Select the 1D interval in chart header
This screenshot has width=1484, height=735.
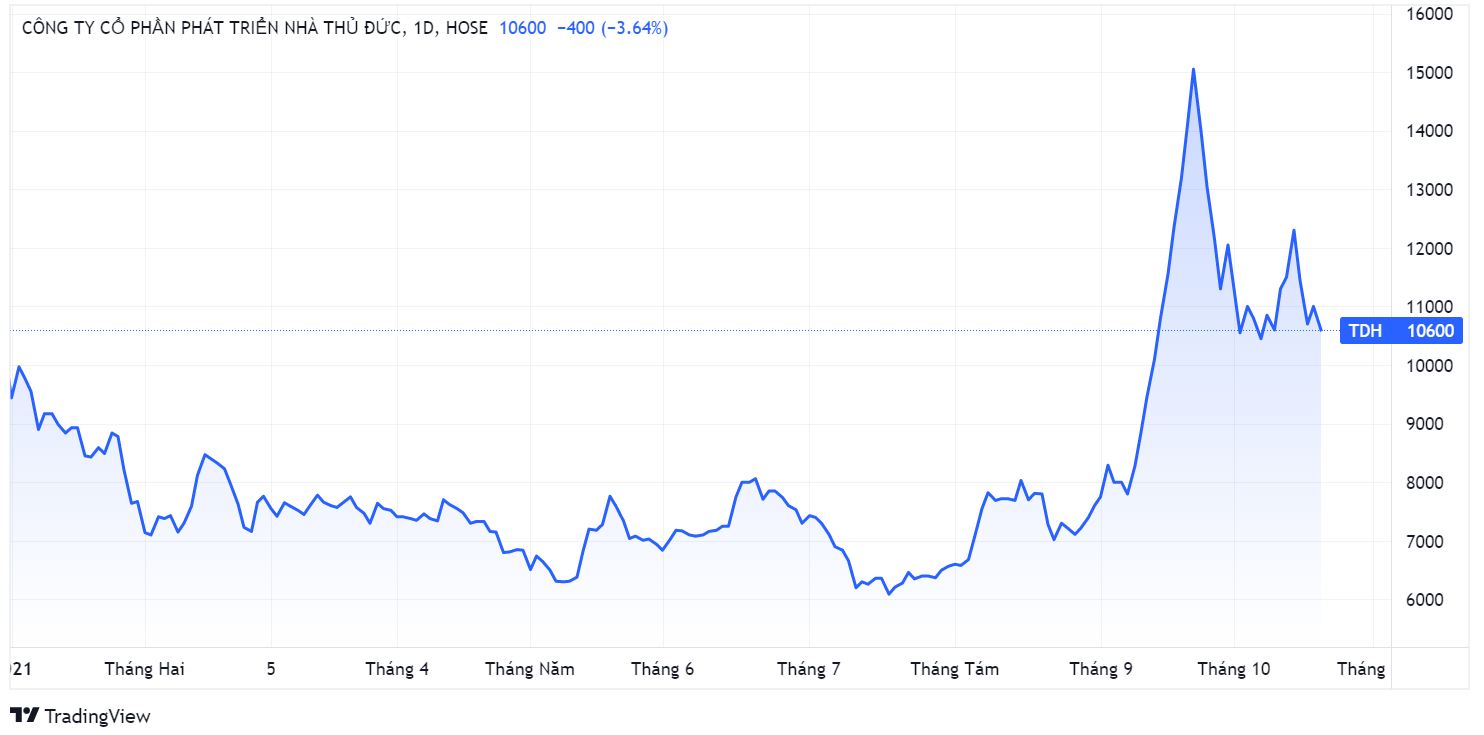424,28
